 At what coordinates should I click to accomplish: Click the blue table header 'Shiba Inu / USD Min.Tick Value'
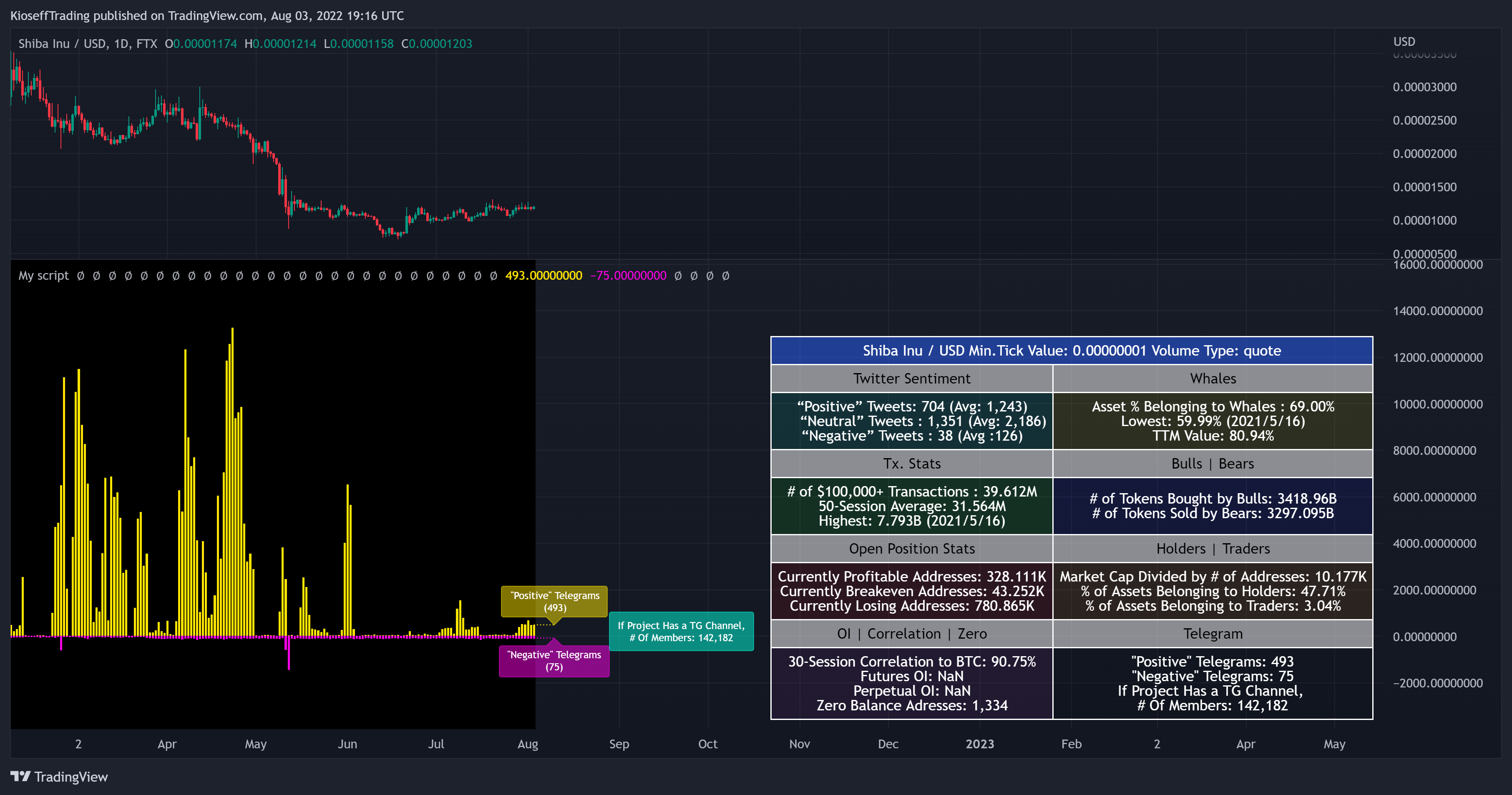1071,350
